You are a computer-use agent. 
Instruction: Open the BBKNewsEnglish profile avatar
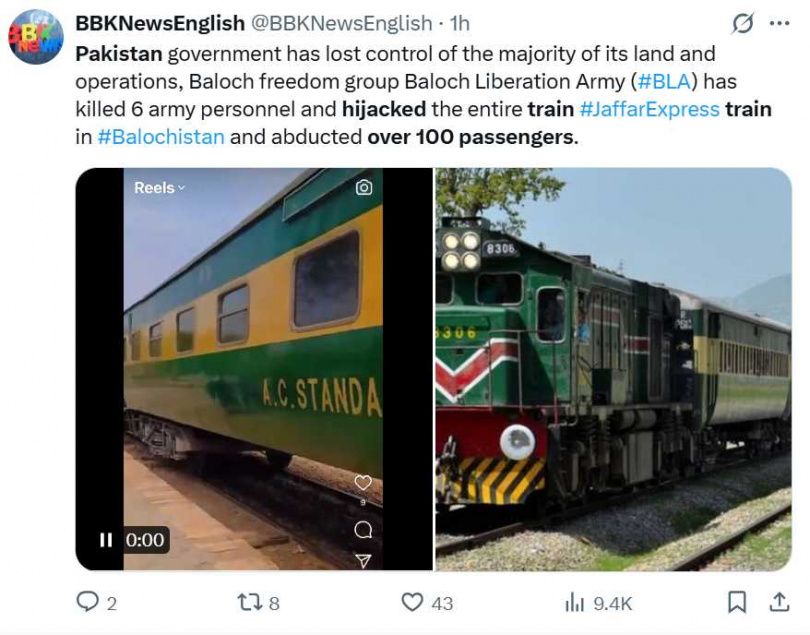(x=36, y=37)
